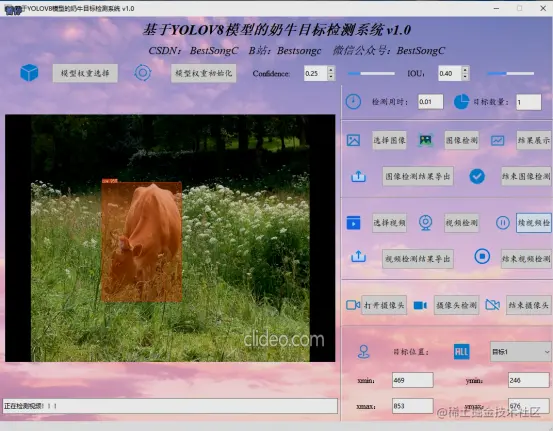Click the chart icon beside 结果展示
554x432 pixels.
click(497, 141)
